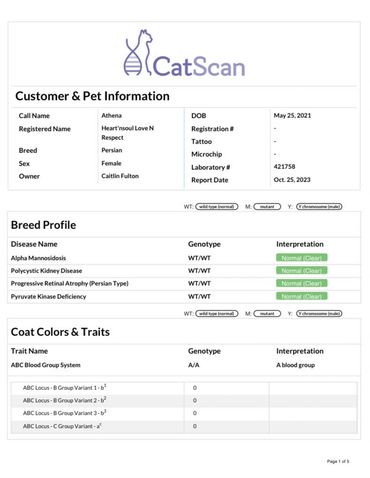Click the Page 1 of 5 indicator
Screen dimensions: 370x478
pos(338,461)
